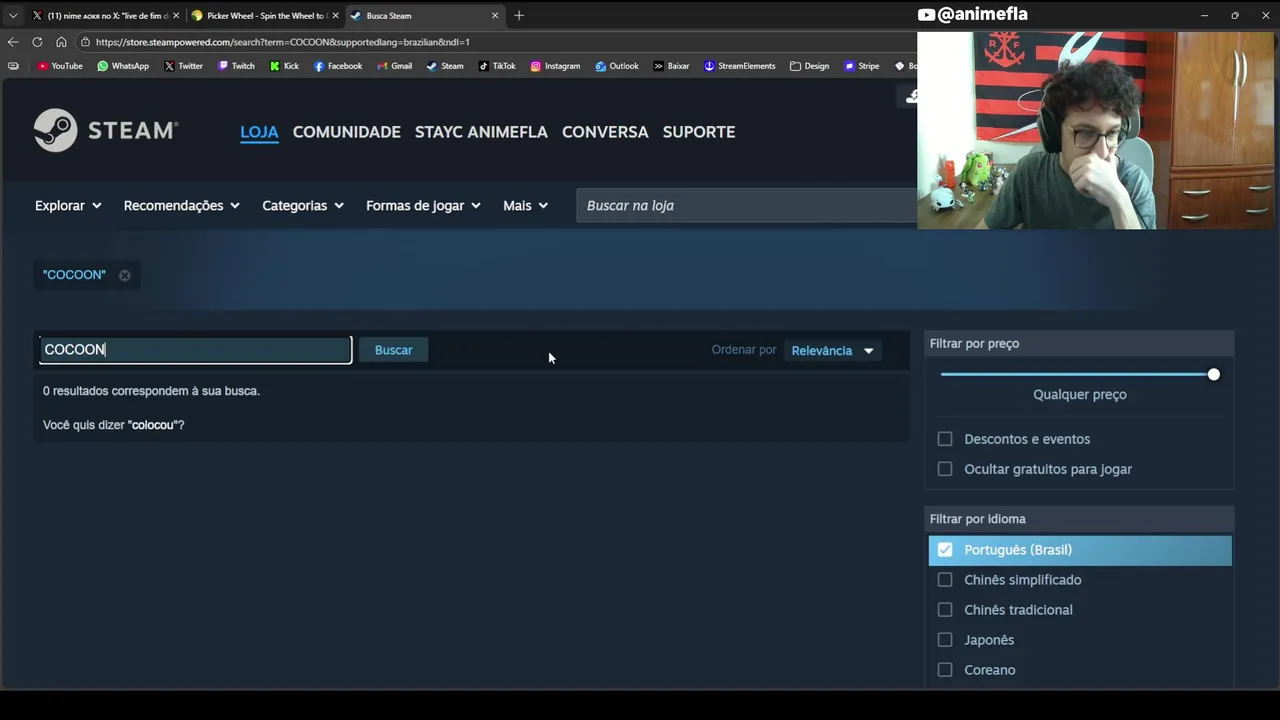This screenshot has height=720, width=1280.
Task: Open the WhatsApp bookmark
Action: [x=123, y=66]
